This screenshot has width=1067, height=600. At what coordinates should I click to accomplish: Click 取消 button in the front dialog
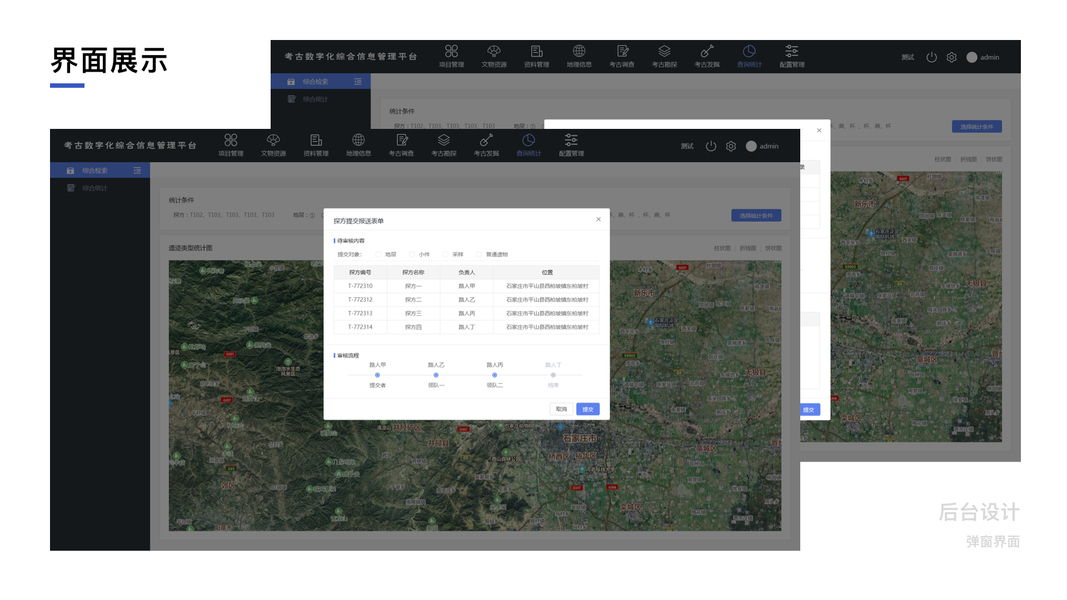pos(561,410)
